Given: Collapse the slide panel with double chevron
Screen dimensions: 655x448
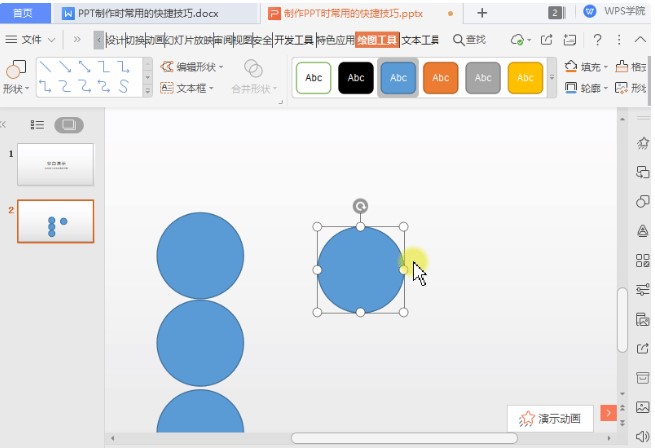Looking at the screenshot, I should (3, 125).
